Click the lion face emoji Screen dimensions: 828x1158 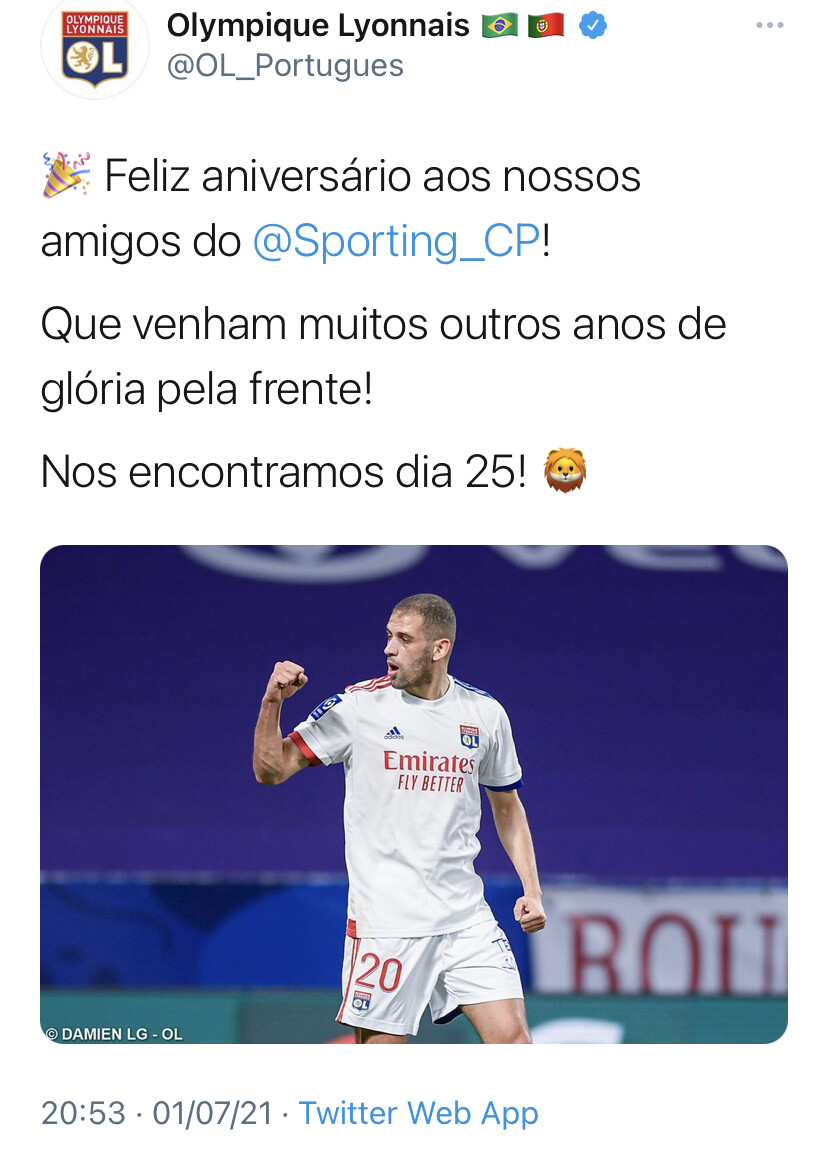pos(566,470)
